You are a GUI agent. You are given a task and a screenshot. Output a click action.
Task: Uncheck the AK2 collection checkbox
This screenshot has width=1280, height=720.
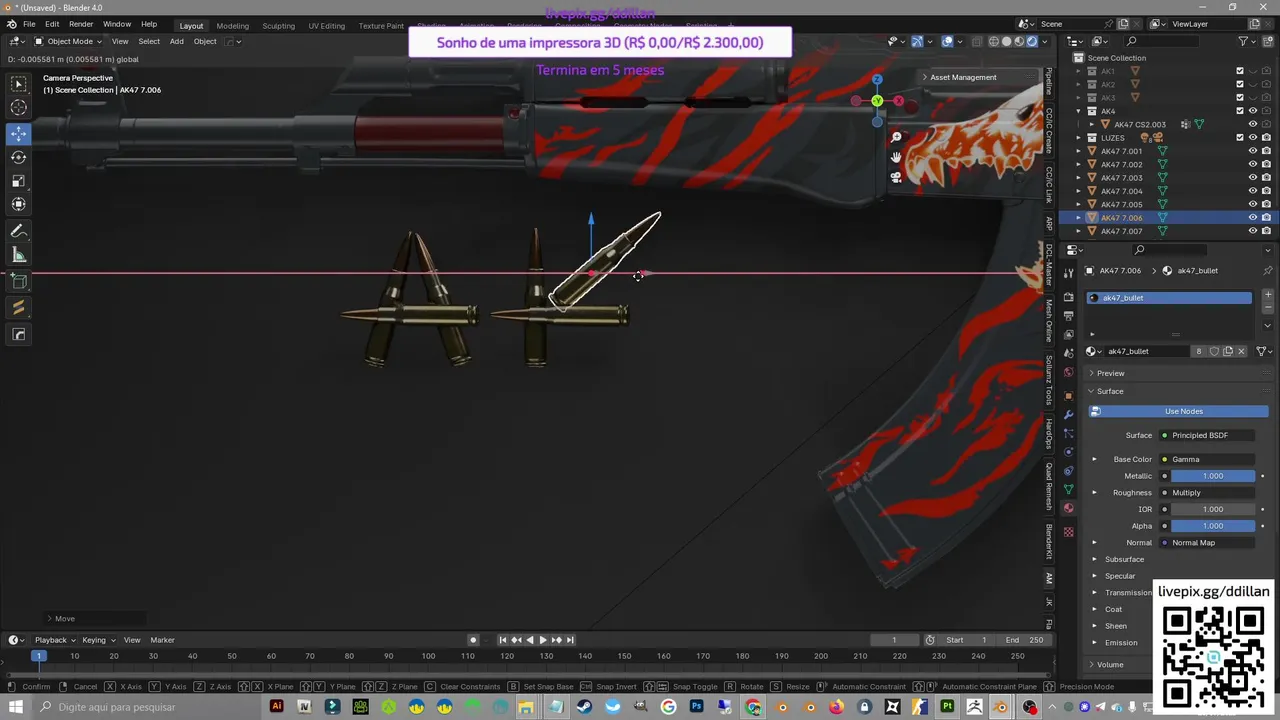pos(1240,84)
